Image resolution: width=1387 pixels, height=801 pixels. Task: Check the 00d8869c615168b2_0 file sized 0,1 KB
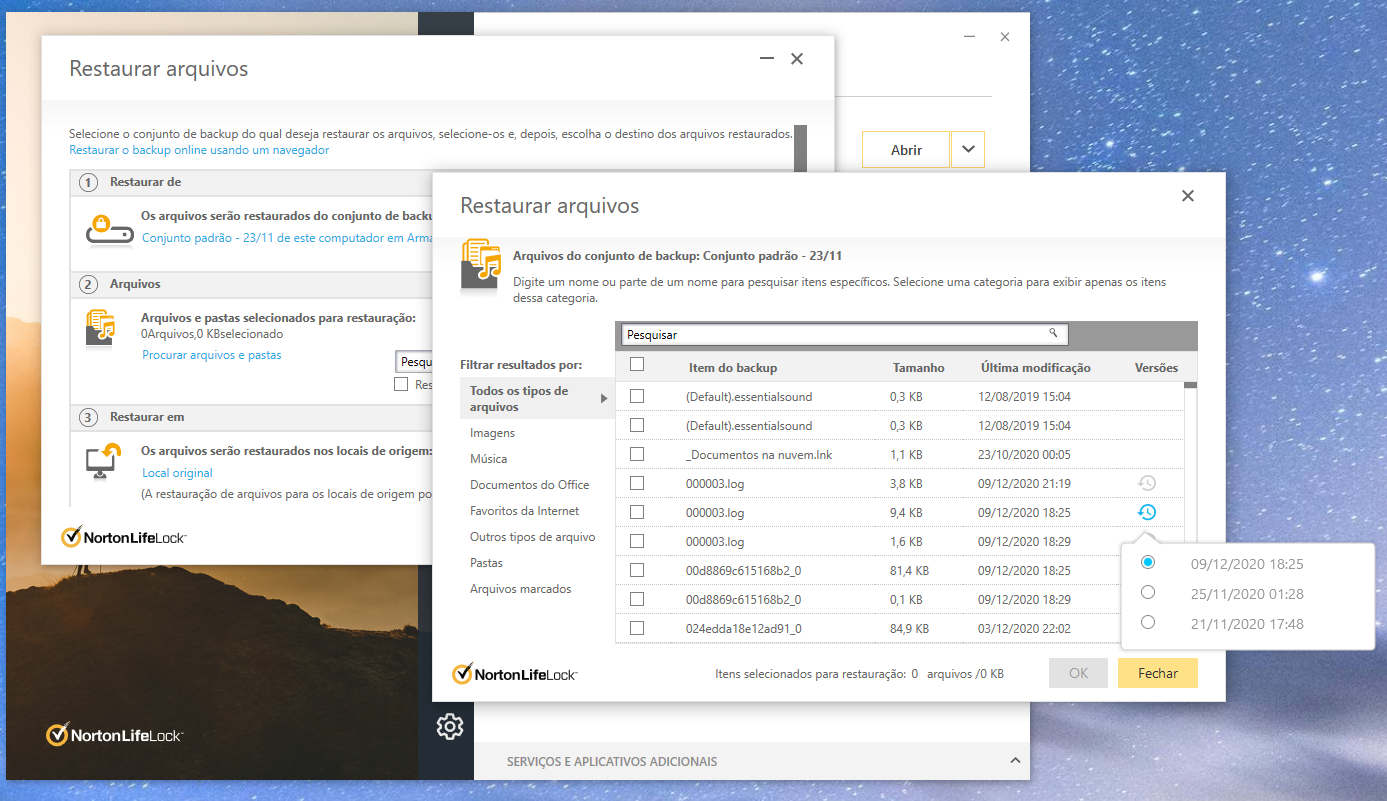click(637, 599)
